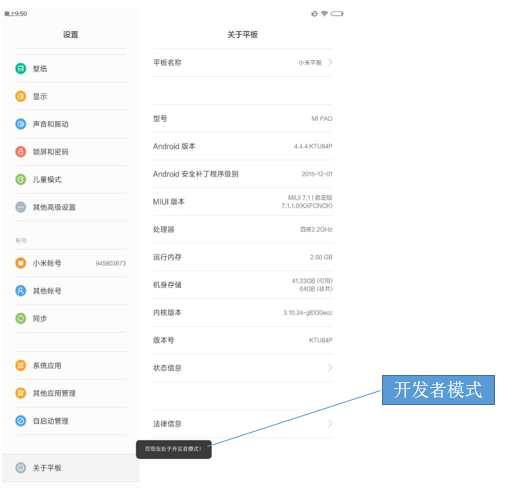
Task: Tap the status bar clock time
Action: pyautogui.click(x=16, y=14)
